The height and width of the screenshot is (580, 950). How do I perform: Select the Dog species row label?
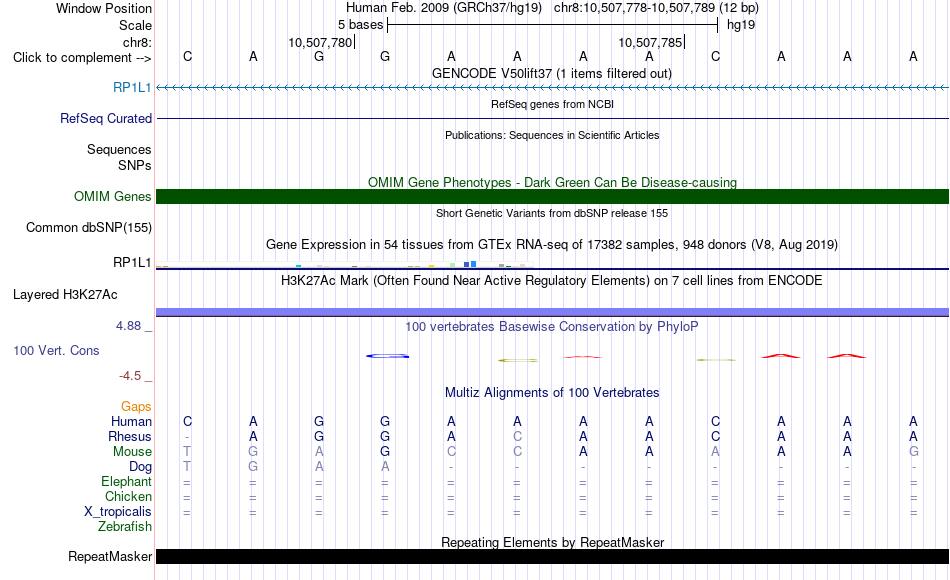coord(140,467)
